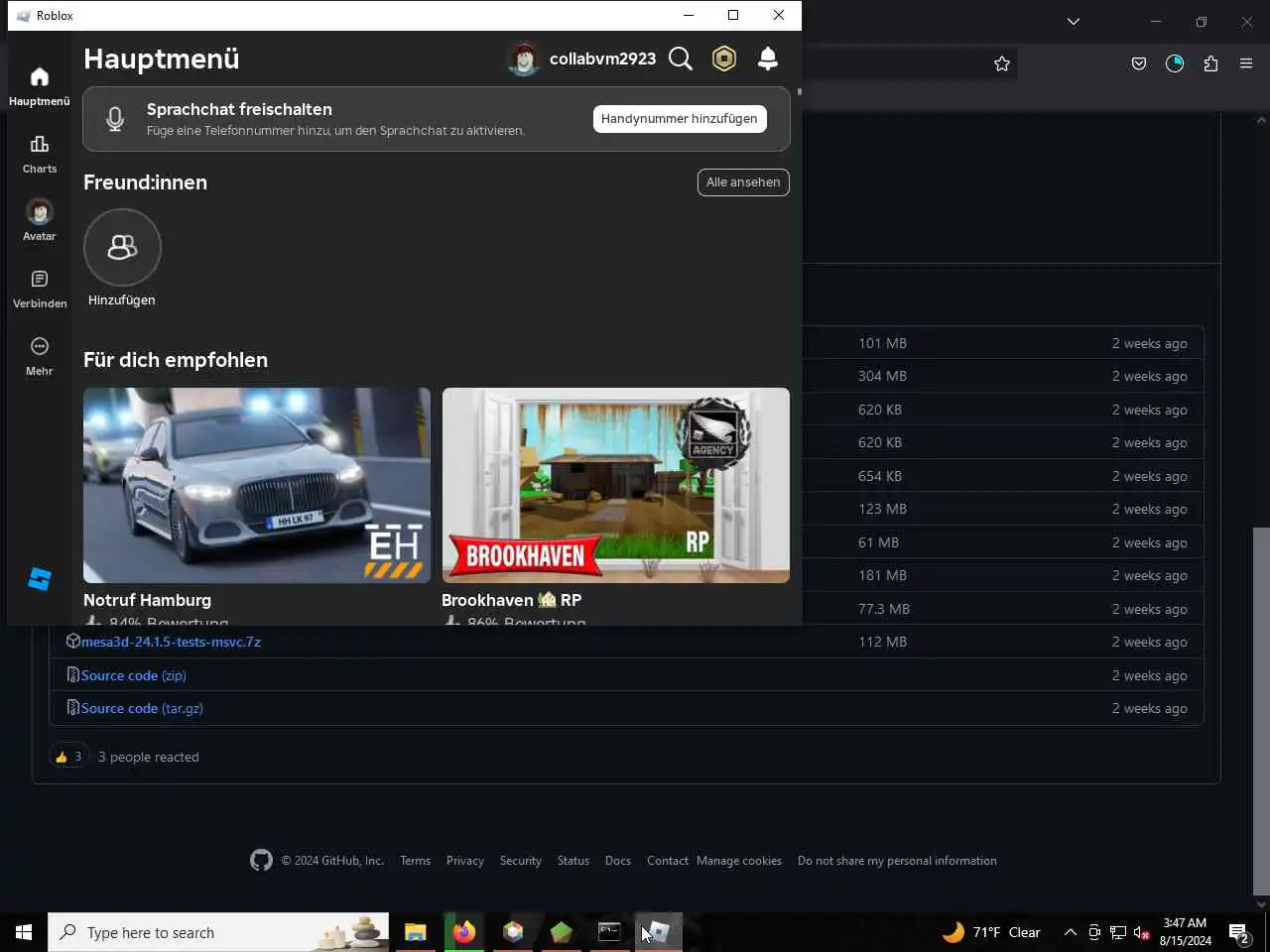
Task: Open the Charts sidebar item
Action: point(40,154)
